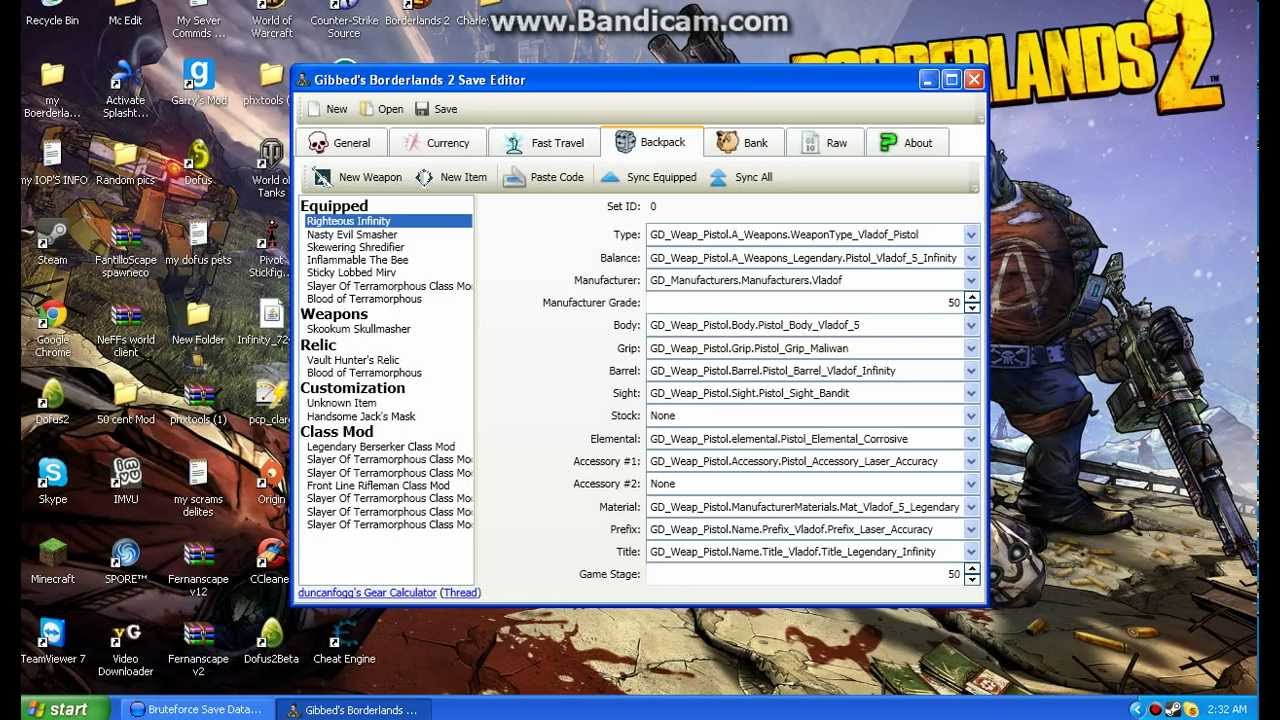Click the Save toolbar button
Viewport: 1280px width, 720px height.
[x=436, y=109]
